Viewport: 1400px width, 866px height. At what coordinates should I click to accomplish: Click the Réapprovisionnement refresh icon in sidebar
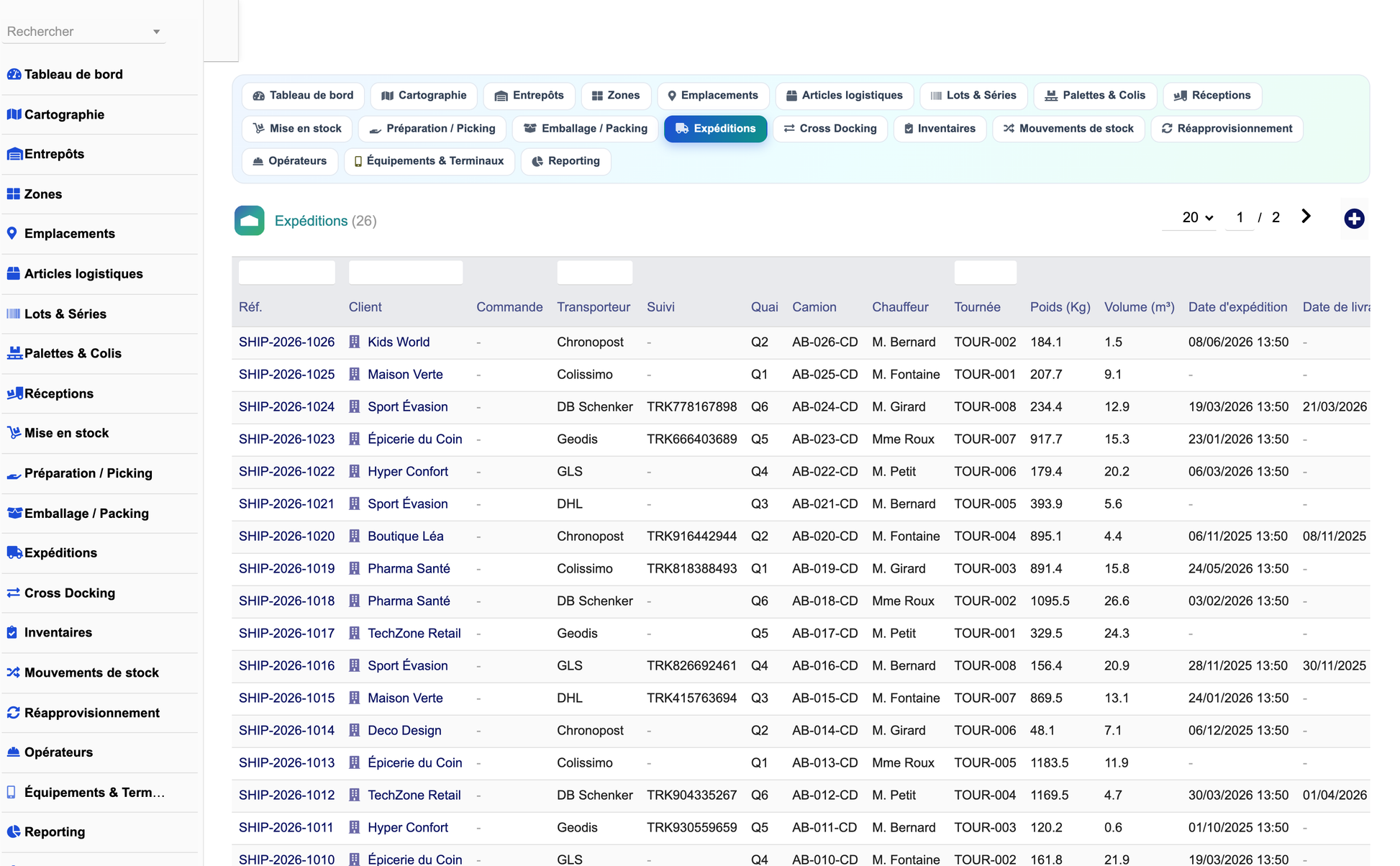[13, 713]
